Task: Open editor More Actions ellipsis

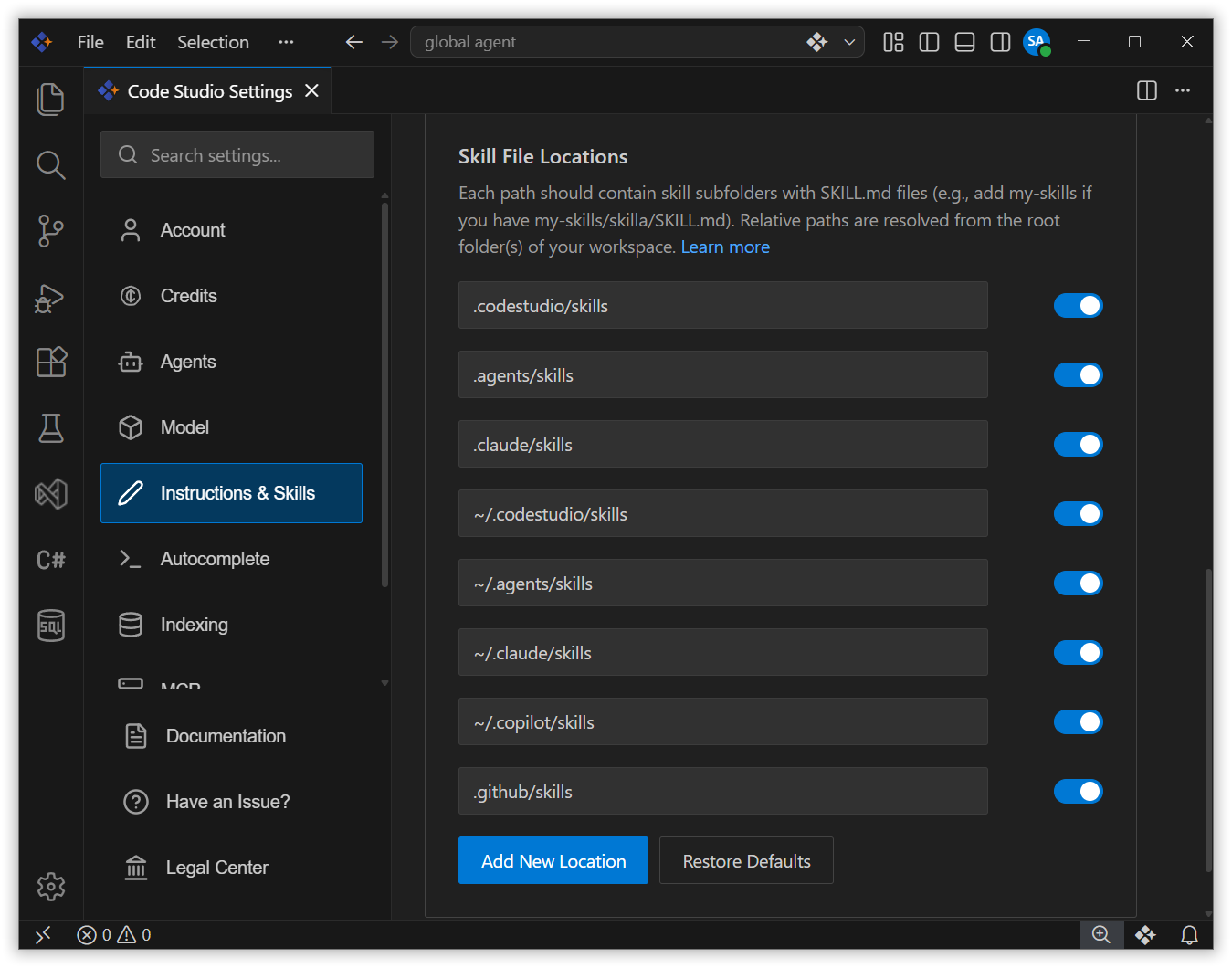Action: [x=1183, y=90]
